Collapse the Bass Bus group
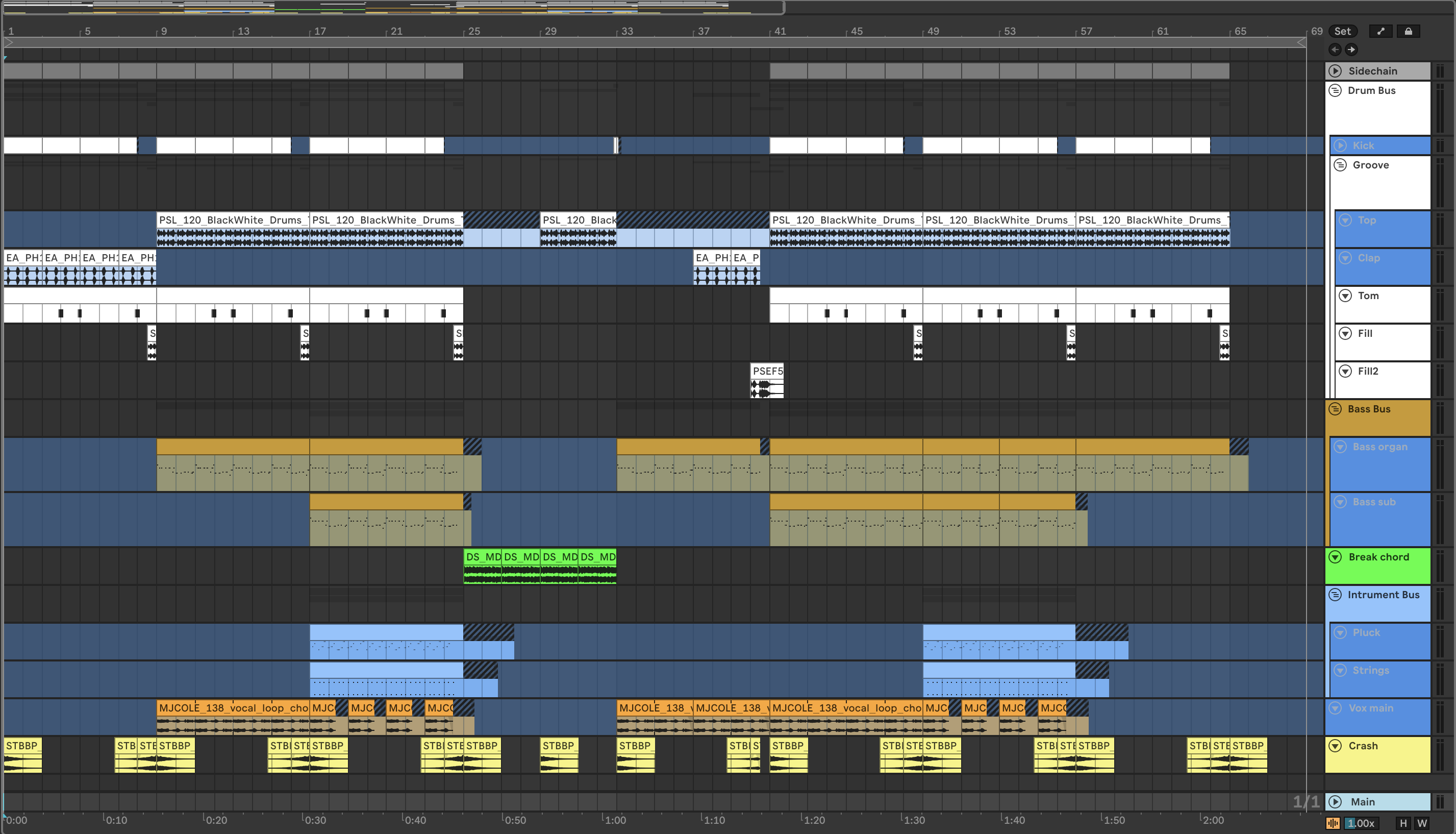 coord(1335,409)
